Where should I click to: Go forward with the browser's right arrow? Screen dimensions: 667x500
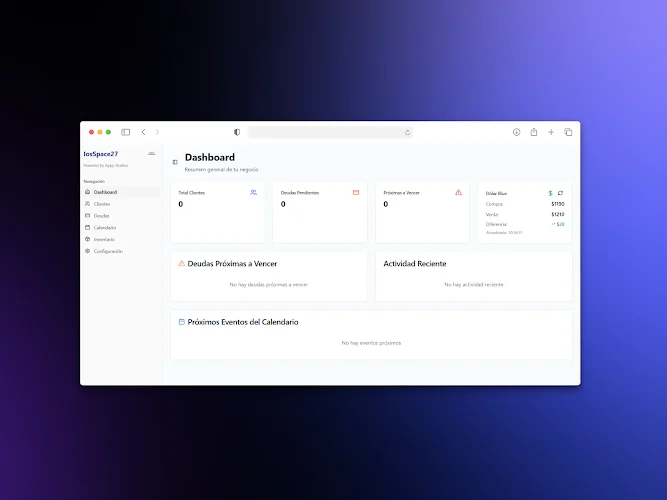(x=157, y=132)
